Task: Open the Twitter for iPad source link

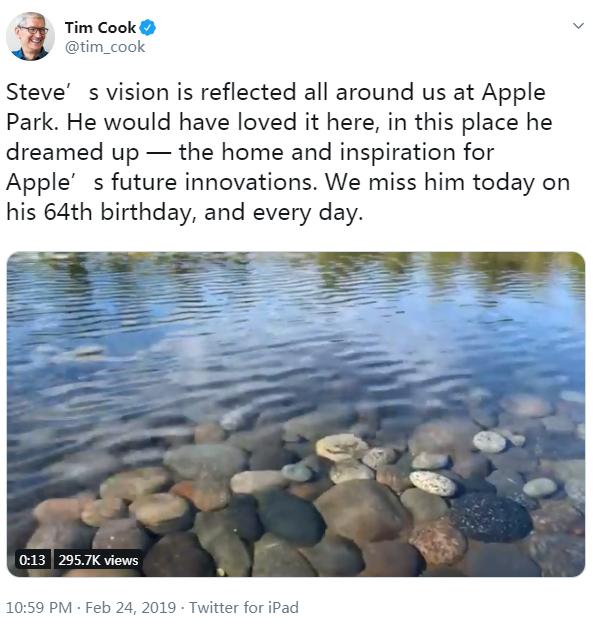Action: click(243, 607)
